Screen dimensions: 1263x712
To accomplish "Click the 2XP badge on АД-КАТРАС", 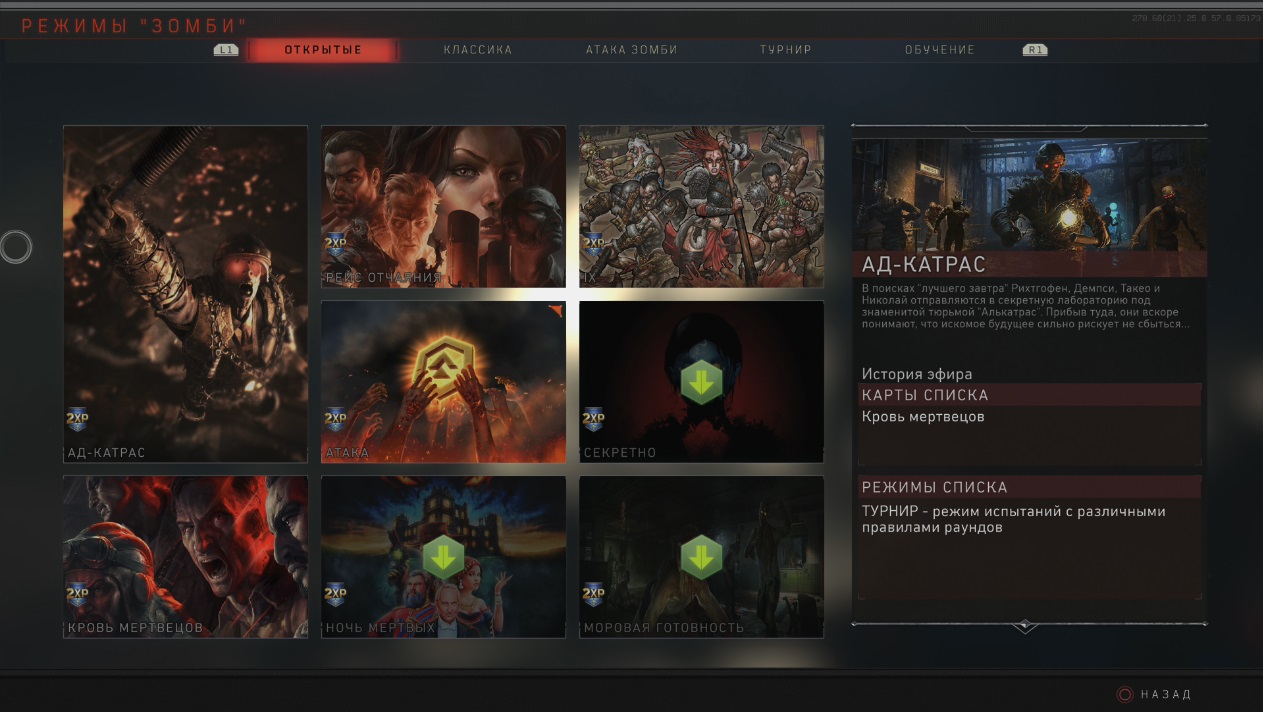I will [78, 420].
